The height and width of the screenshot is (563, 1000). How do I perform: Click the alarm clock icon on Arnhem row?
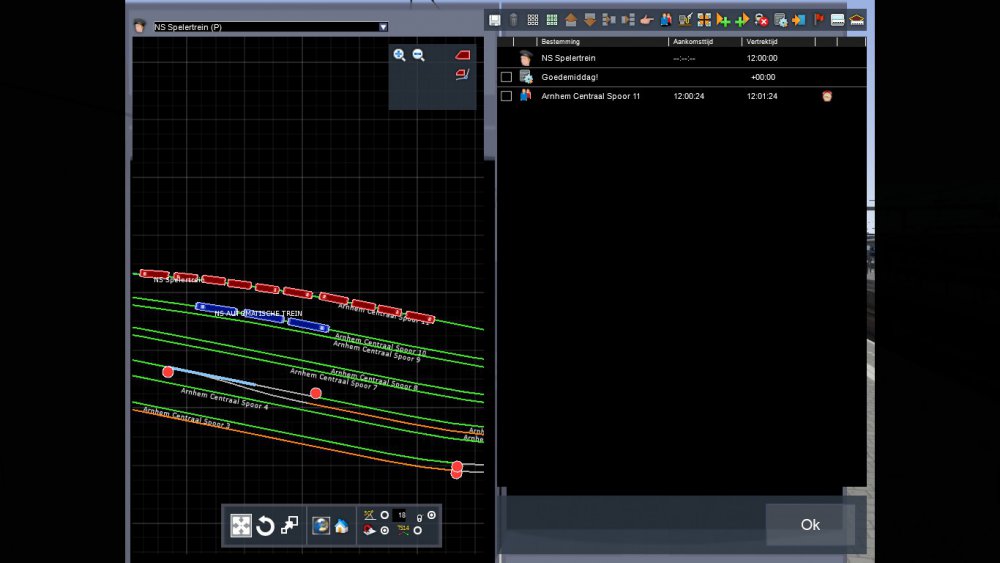[827, 96]
